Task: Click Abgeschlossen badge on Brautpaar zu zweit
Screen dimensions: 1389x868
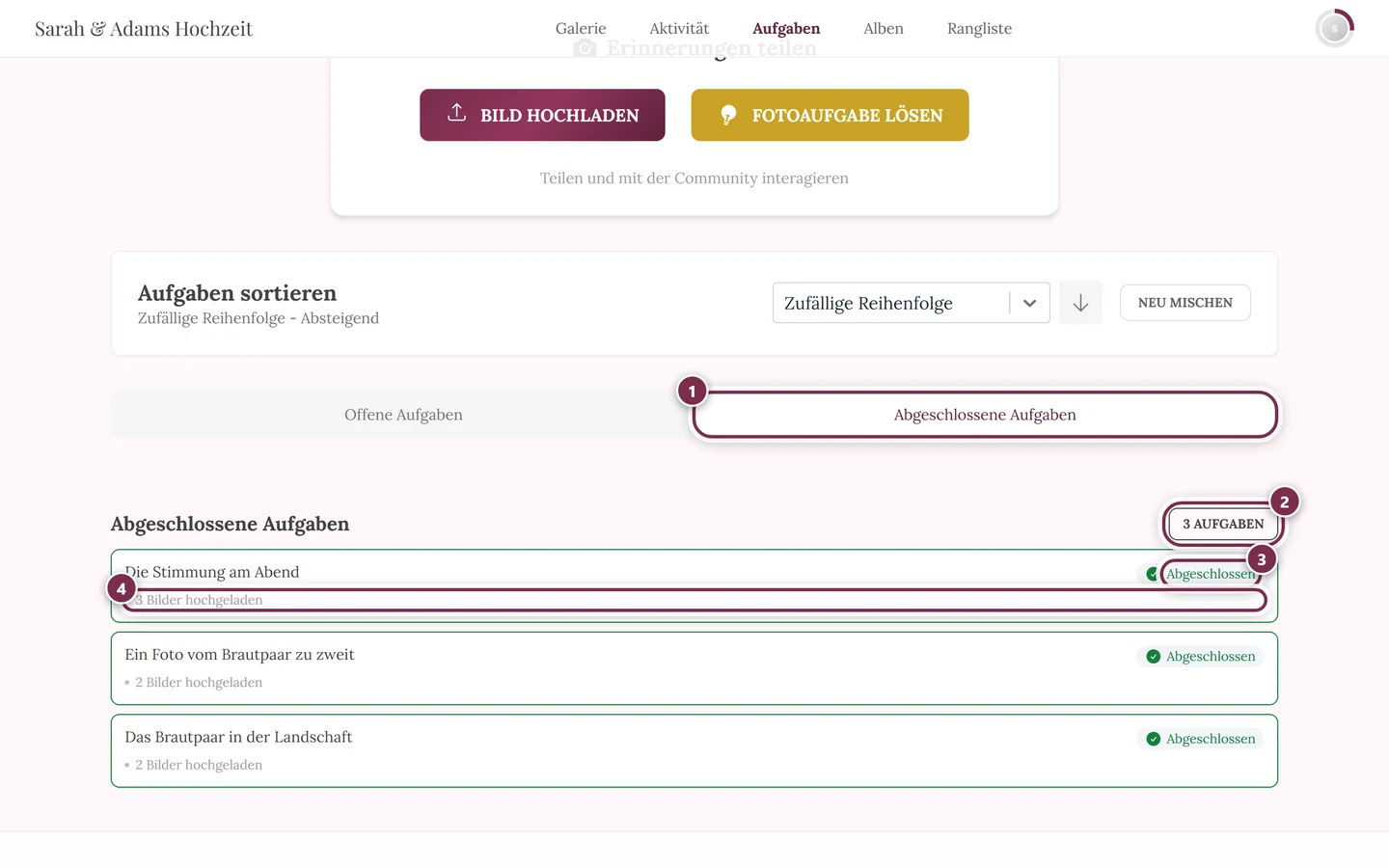Action: coord(1200,657)
